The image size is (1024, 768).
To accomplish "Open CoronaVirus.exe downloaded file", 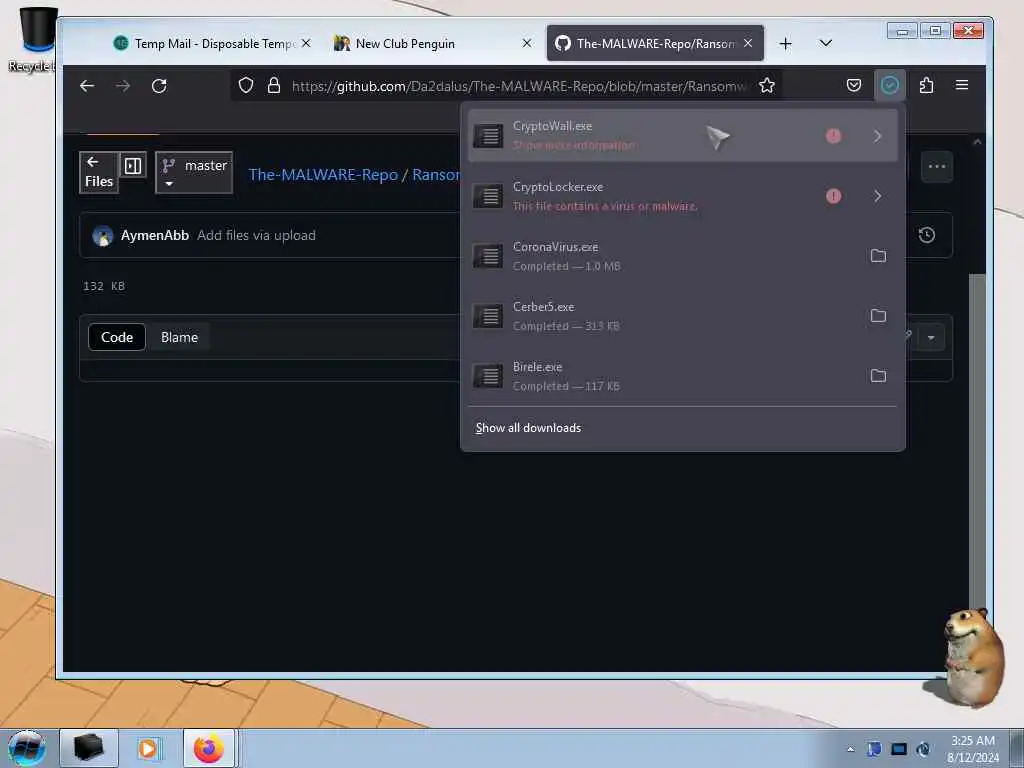I will pyautogui.click(x=663, y=256).
